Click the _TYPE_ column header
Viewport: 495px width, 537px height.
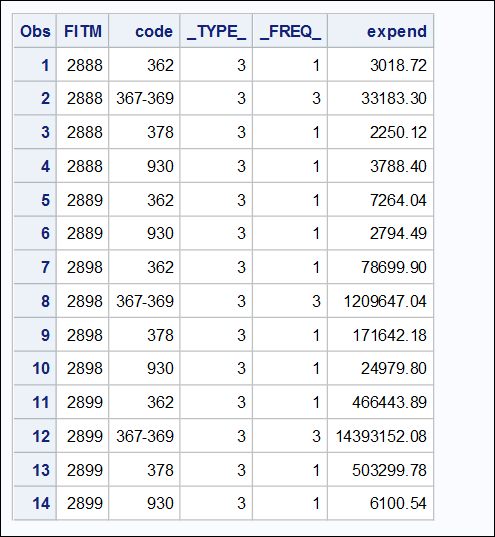coord(216,32)
